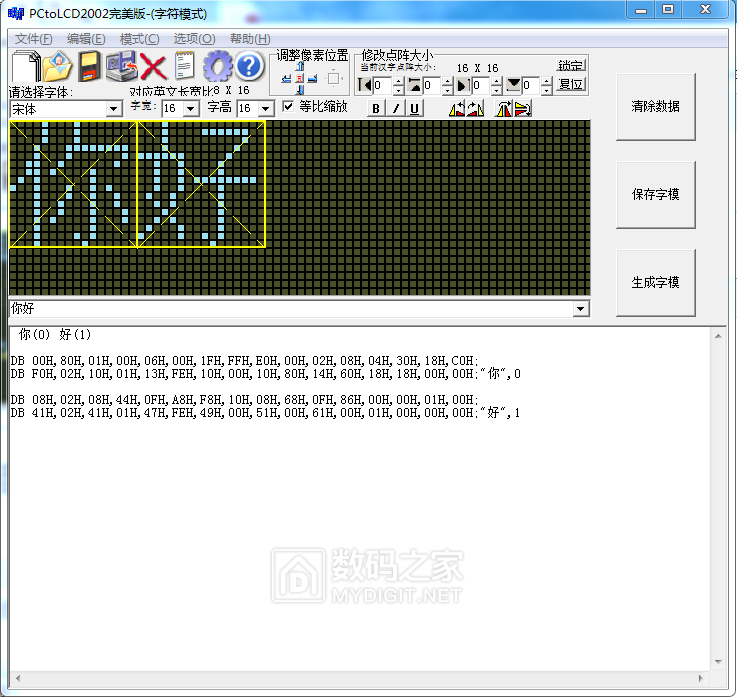Open the 模式(C) menu
Viewport: 737px width, 697px height.
140,39
